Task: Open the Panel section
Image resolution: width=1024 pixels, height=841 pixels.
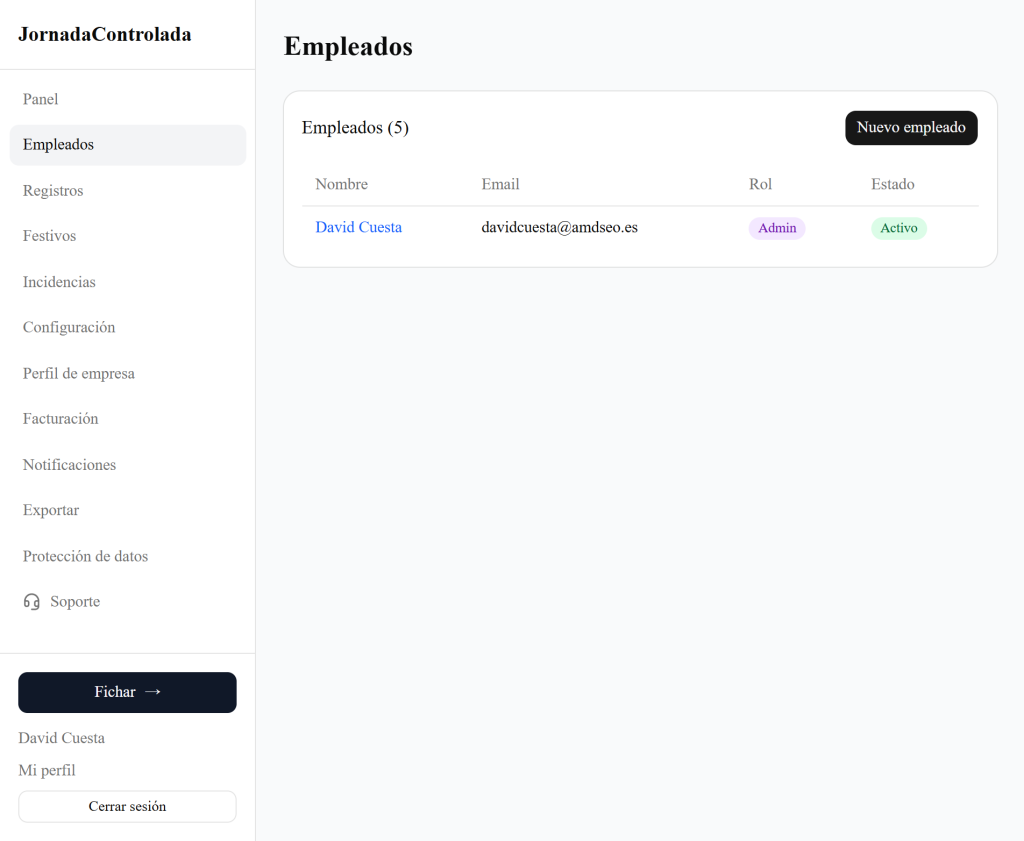Action: 41,99
